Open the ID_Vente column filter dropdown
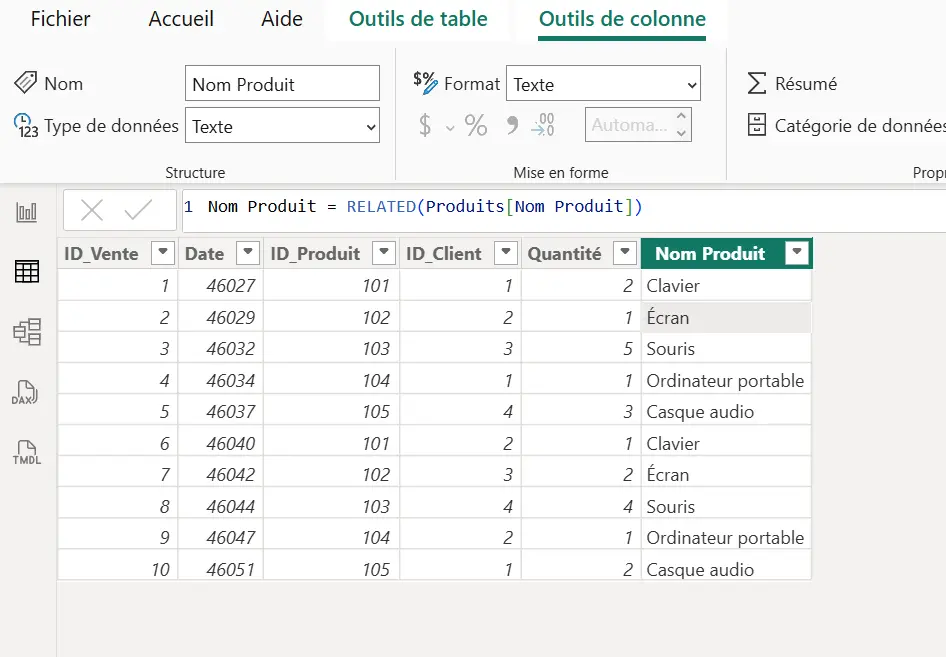The width and height of the screenshot is (946, 657). pos(163,252)
